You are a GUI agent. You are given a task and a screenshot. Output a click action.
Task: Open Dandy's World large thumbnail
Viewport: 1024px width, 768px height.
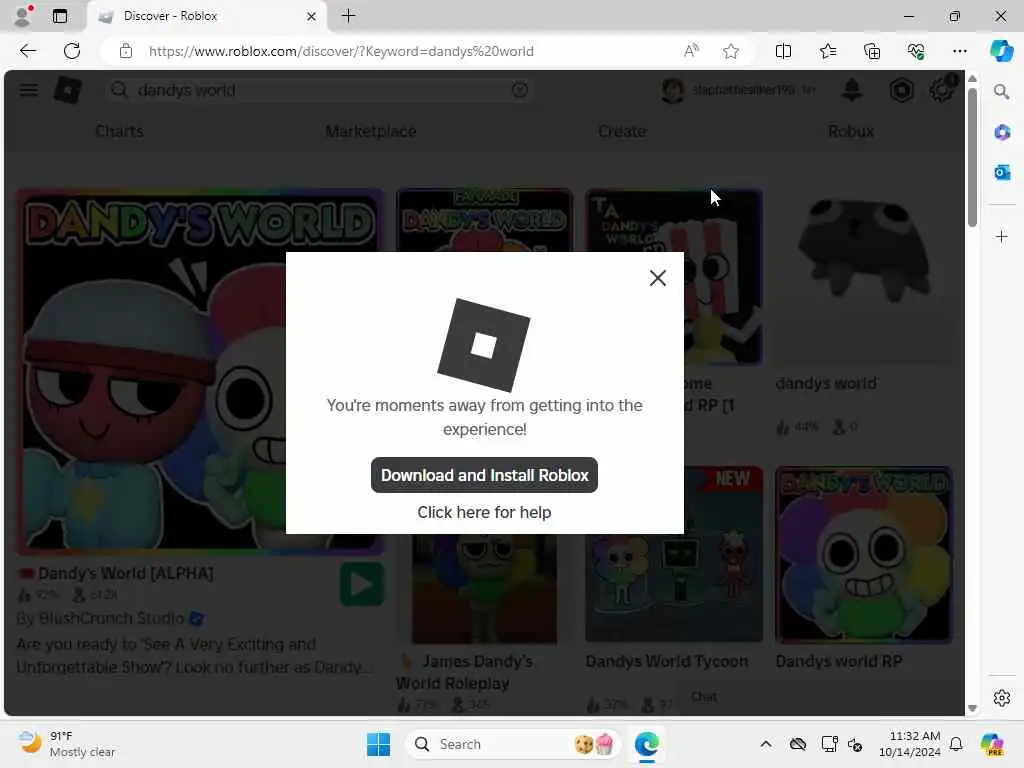coord(200,372)
